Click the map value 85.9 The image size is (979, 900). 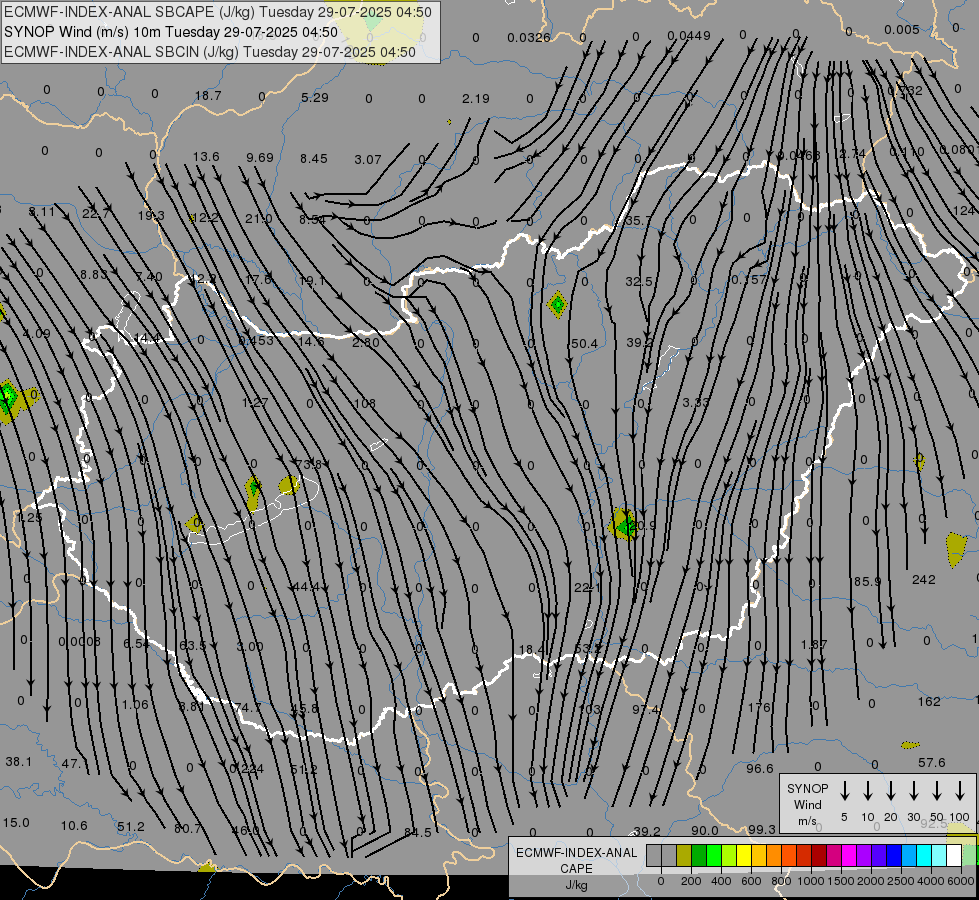[x=867, y=582]
